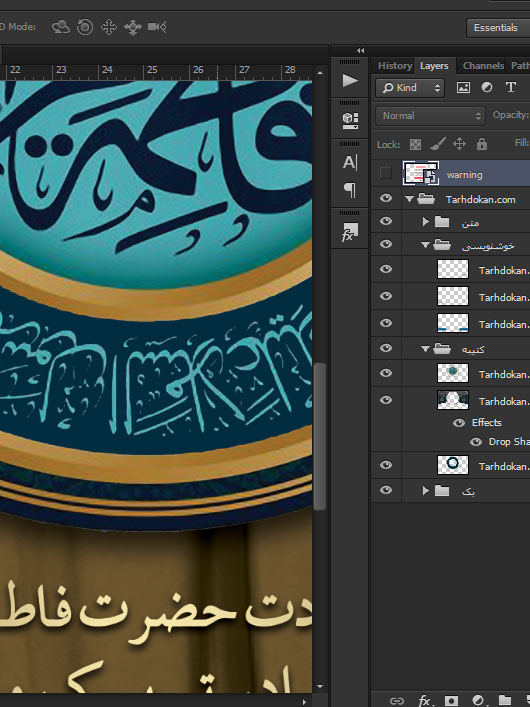Select the Layers tab
This screenshot has width=530, height=707.
[x=434, y=66]
